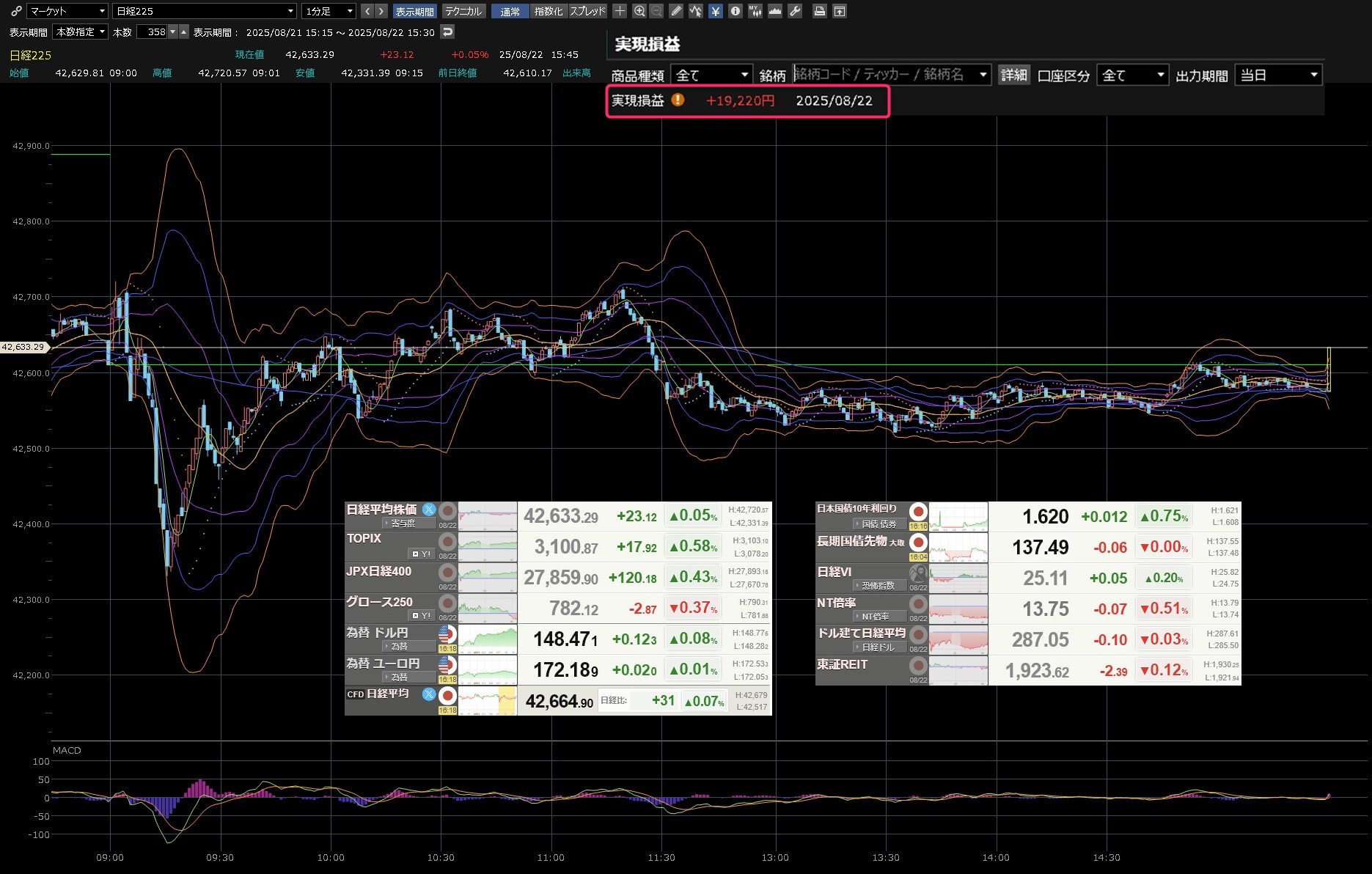The width and height of the screenshot is (1372, 874).
Task: Open the 1分足 timeframe dropdown
Action: [x=329, y=11]
